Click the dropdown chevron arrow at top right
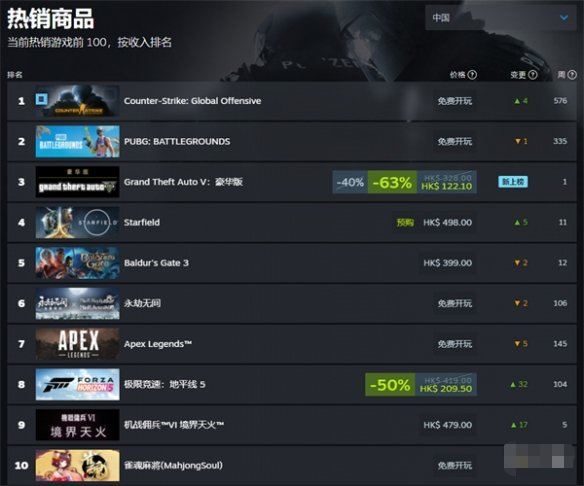Screen dimensions: 584x486 click(x=564, y=18)
